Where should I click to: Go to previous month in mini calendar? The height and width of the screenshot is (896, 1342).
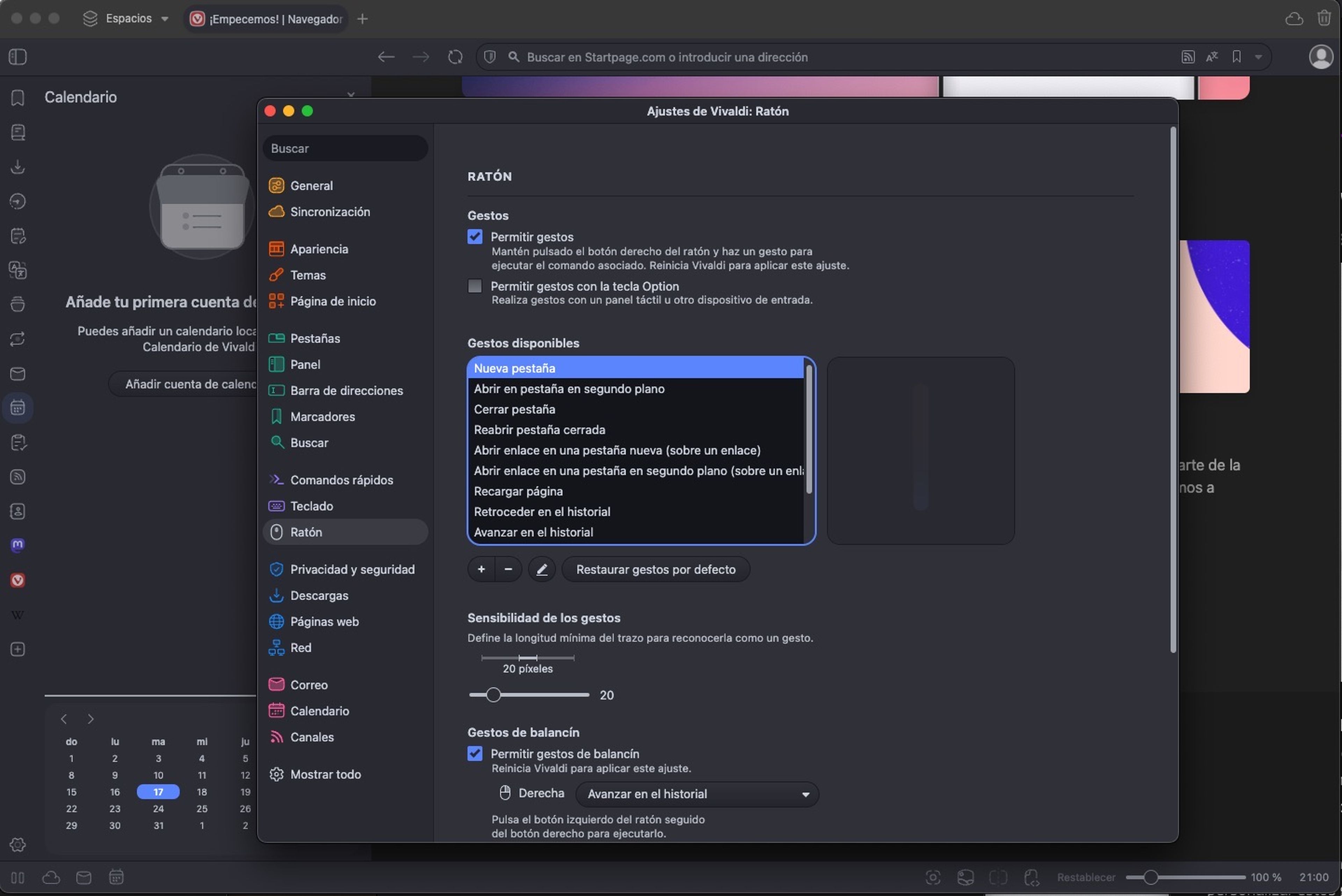point(64,719)
